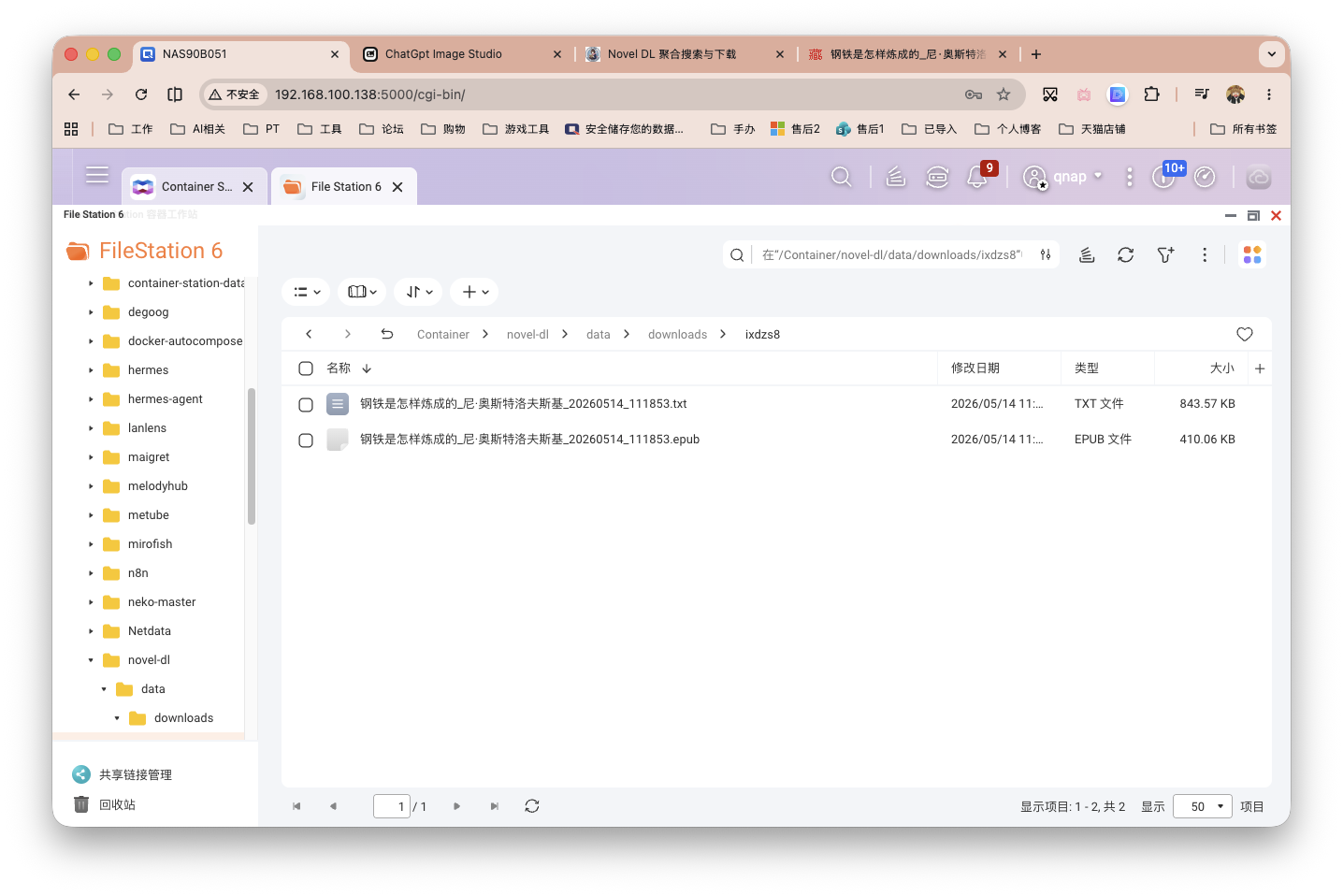Image resolution: width=1343 pixels, height=896 pixels.
Task: Open the smart file filter icon
Action: (x=1165, y=254)
